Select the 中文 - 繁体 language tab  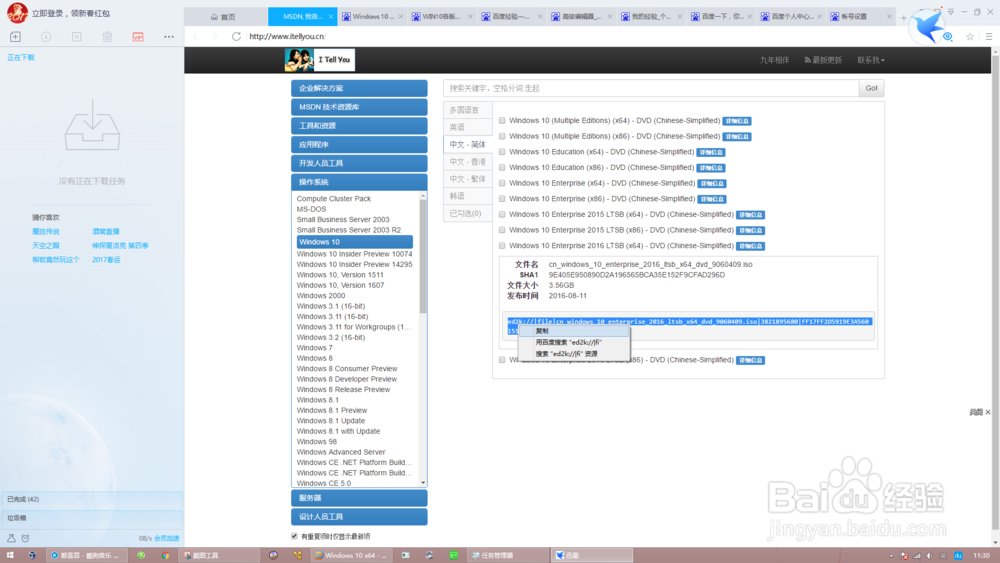468,179
